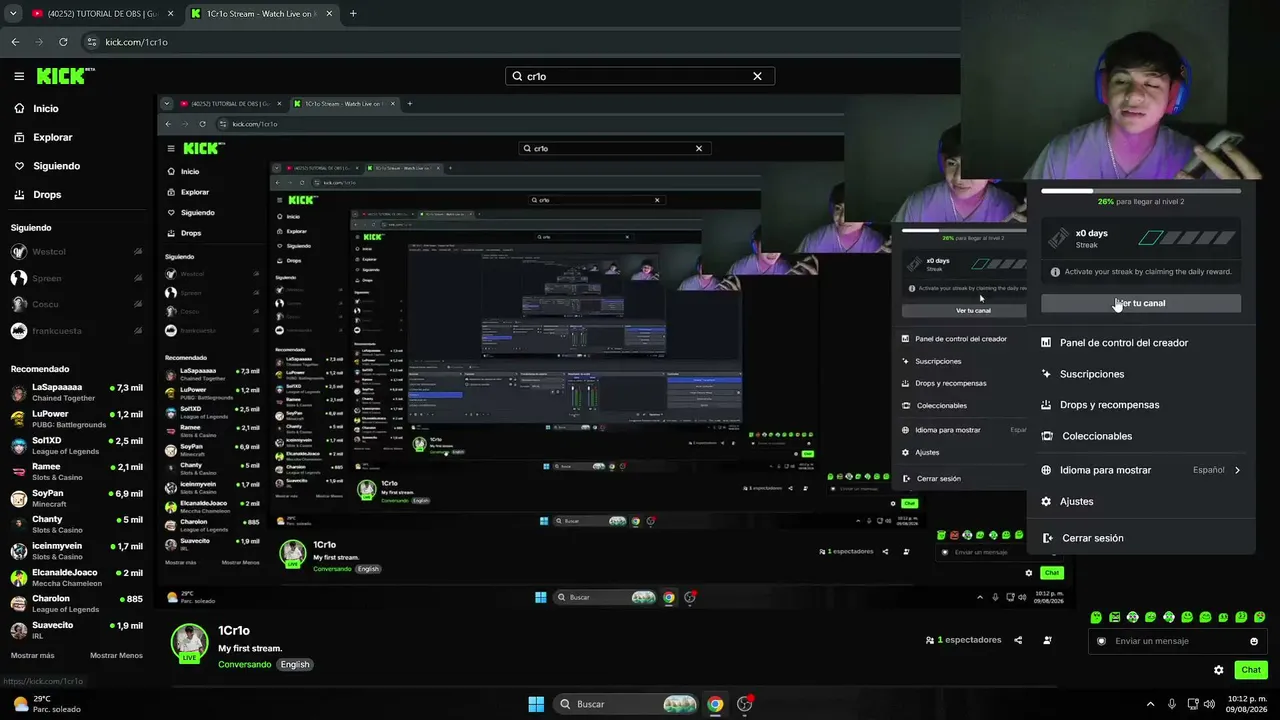Click the English language tag
1280x720 pixels.
[x=295, y=665]
